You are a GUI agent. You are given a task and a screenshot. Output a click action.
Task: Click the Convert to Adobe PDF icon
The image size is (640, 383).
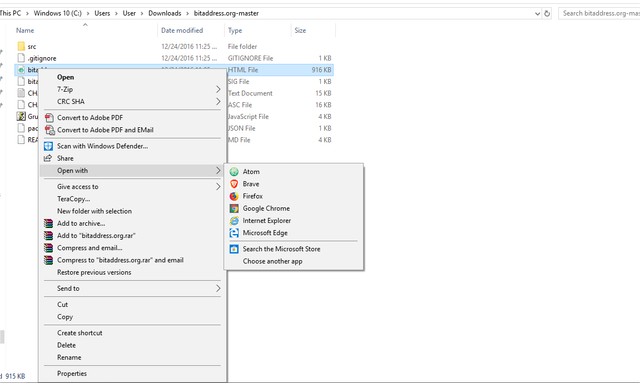[49, 118]
